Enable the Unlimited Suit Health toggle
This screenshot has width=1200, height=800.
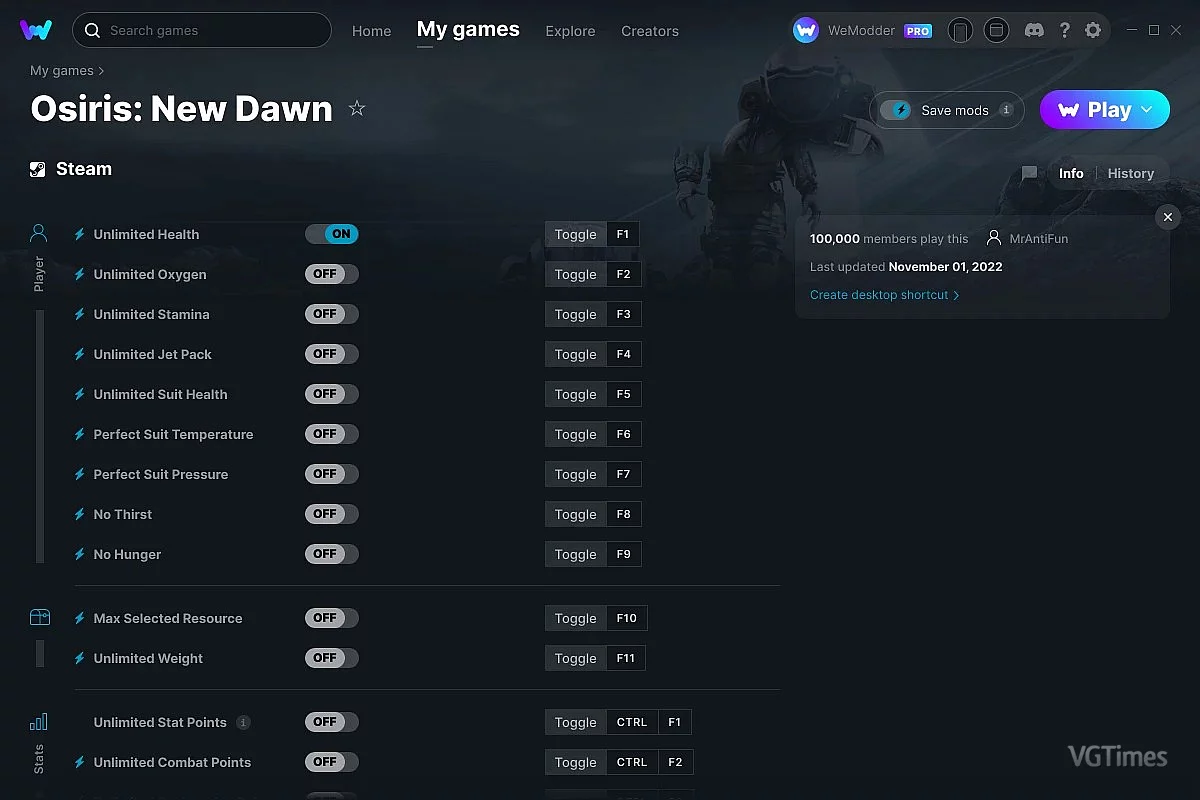click(332, 394)
